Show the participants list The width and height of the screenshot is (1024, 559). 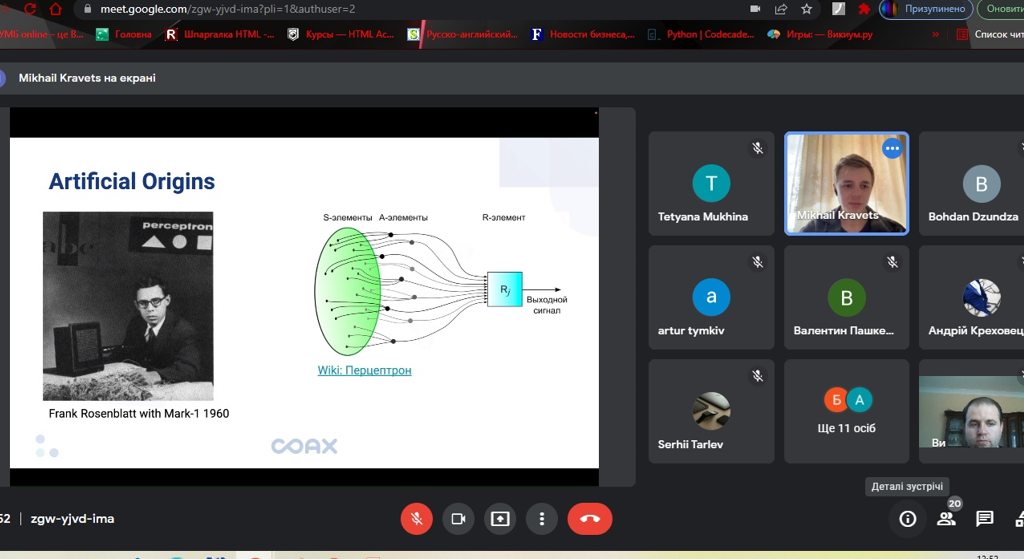[946, 519]
